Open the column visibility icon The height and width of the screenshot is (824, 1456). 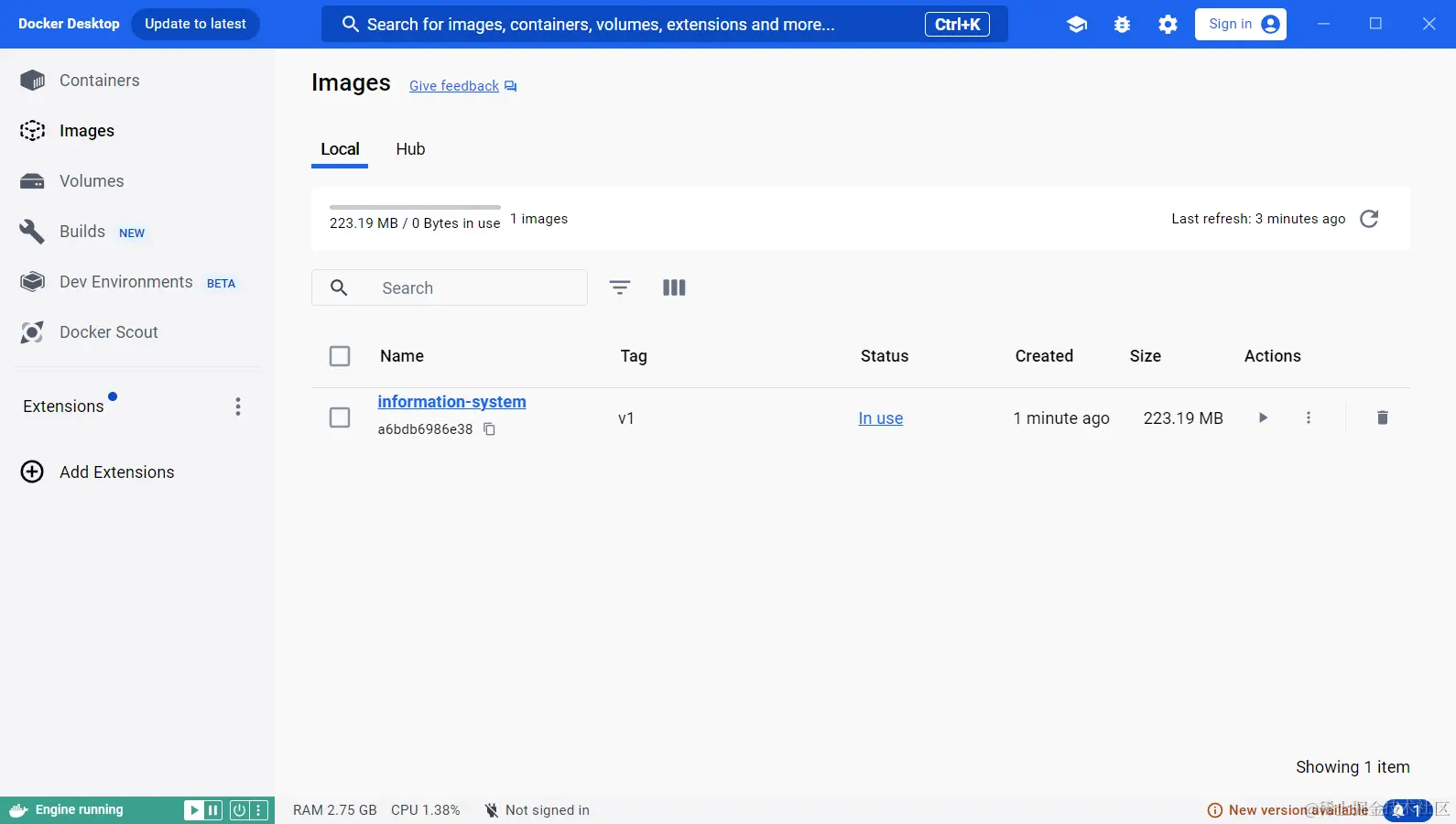coord(674,287)
